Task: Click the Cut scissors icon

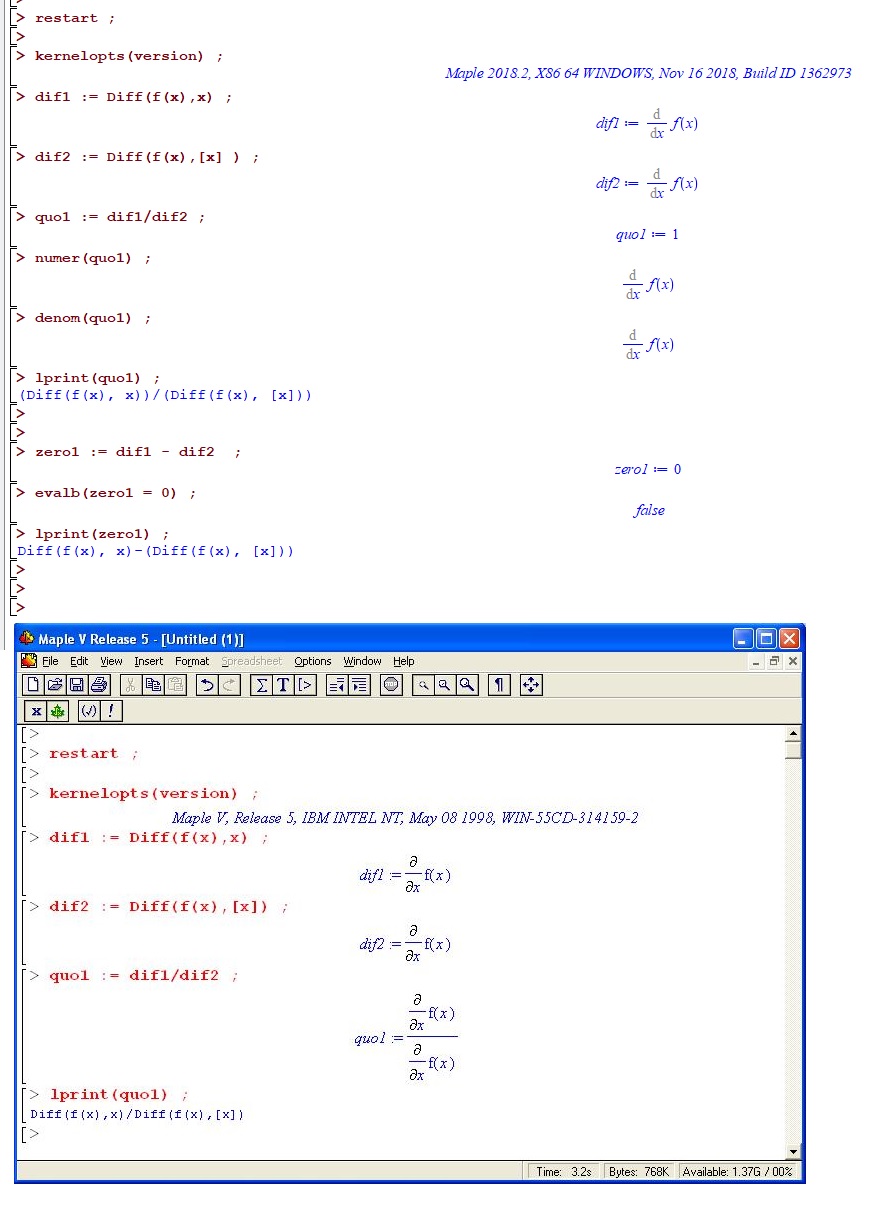Action: tap(130, 685)
